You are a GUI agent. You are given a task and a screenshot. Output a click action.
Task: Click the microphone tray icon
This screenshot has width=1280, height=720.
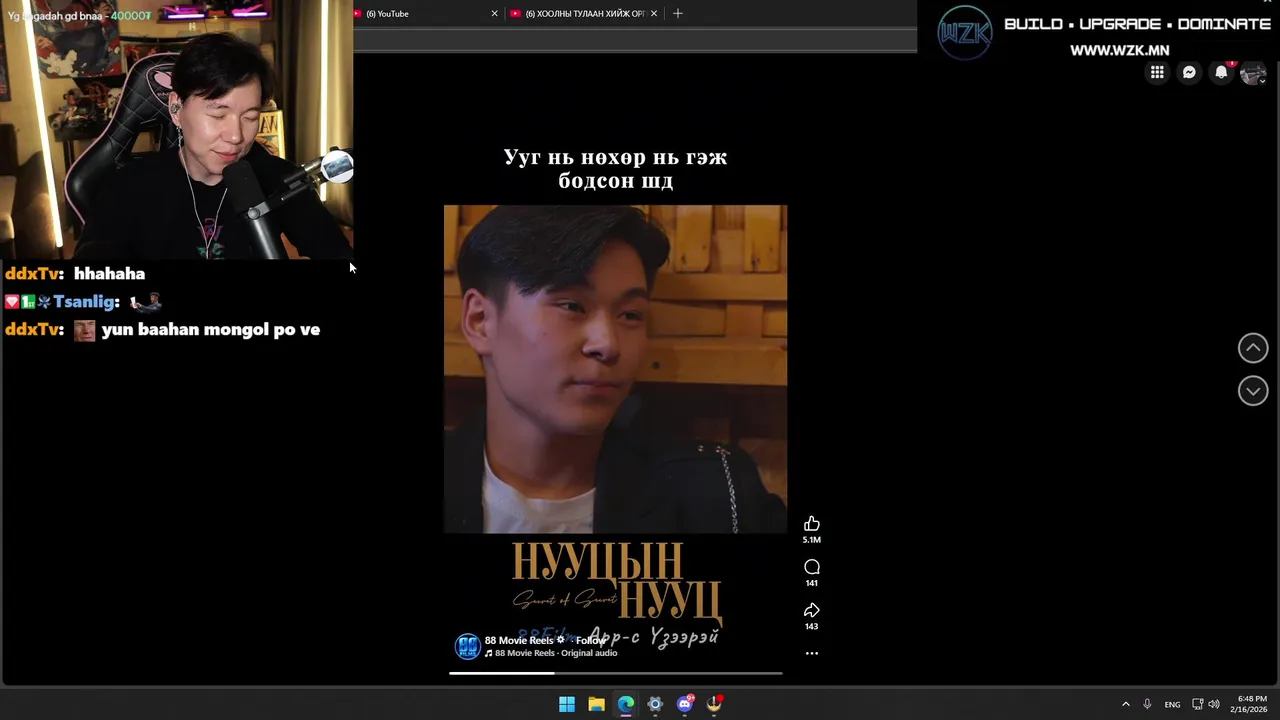(x=1147, y=704)
